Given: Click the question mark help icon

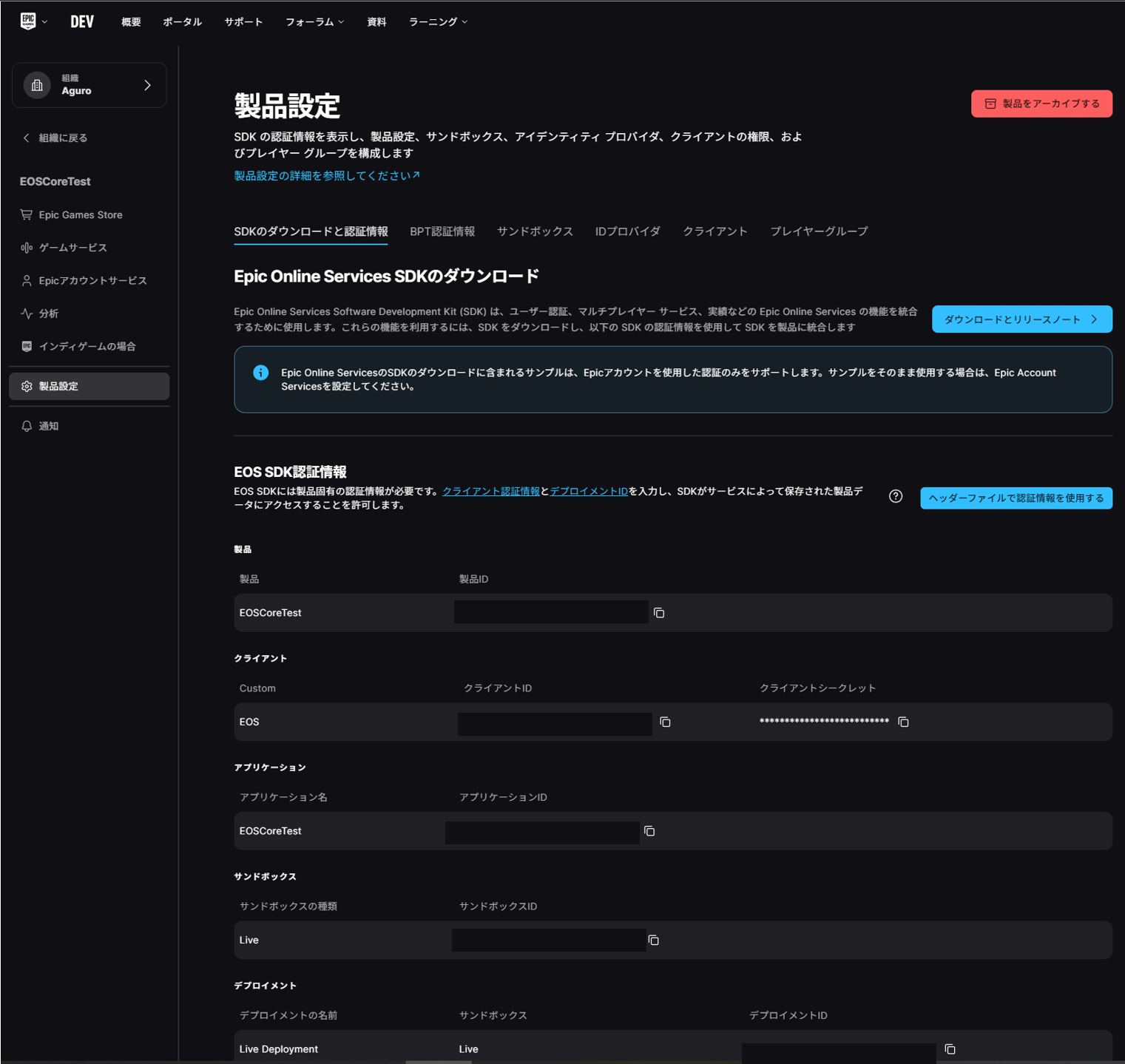Looking at the screenshot, I should click(896, 496).
